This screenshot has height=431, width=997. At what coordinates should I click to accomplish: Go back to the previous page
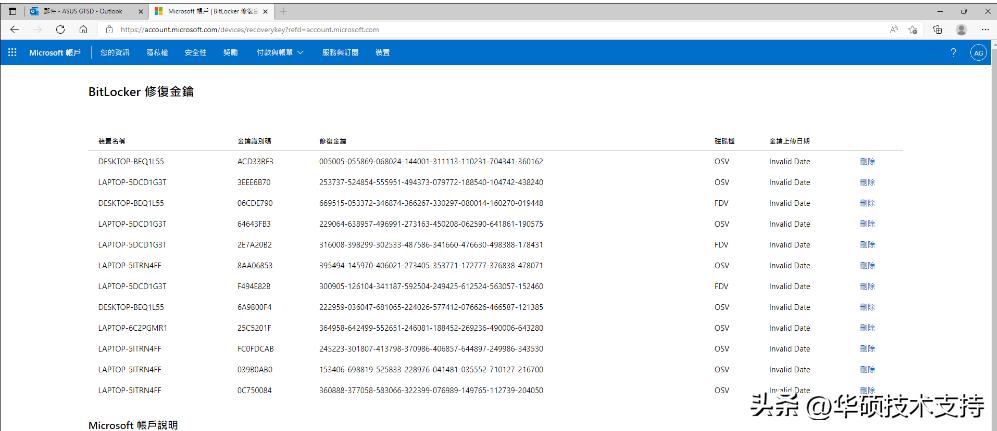coord(15,29)
